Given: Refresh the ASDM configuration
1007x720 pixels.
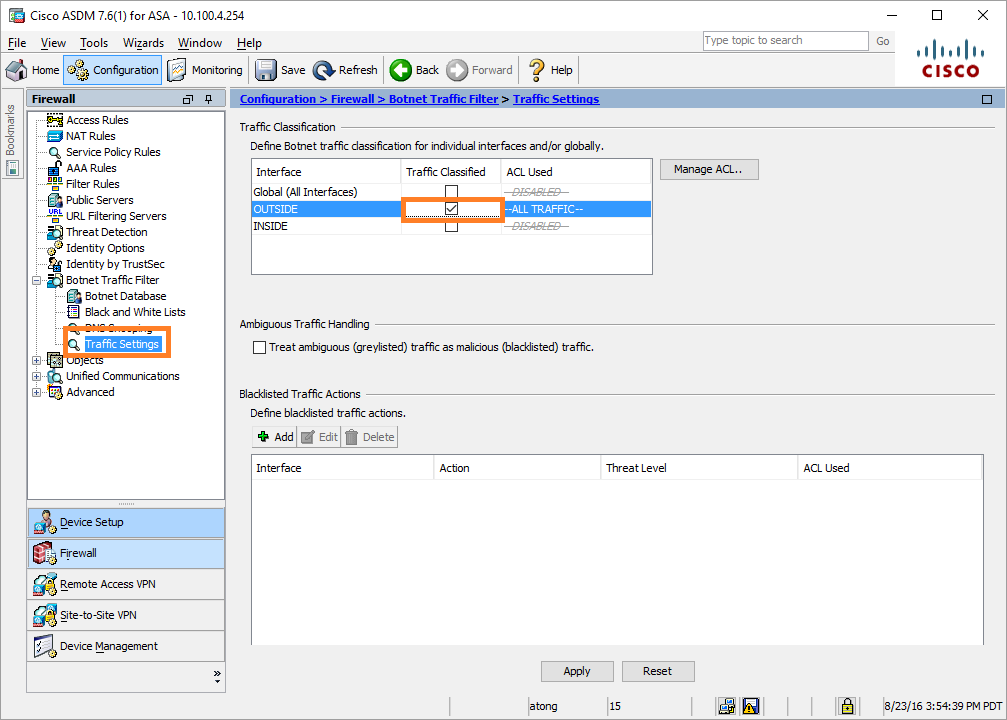Looking at the screenshot, I should click(345, 70).
